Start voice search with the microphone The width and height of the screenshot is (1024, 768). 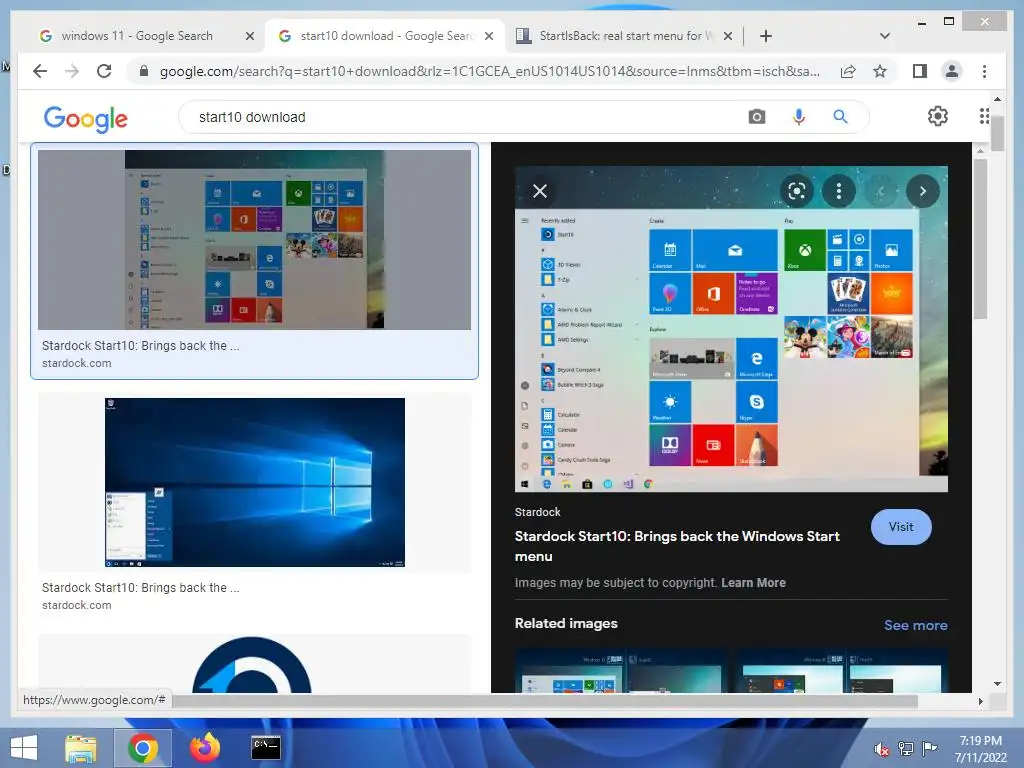coord(798,117)
